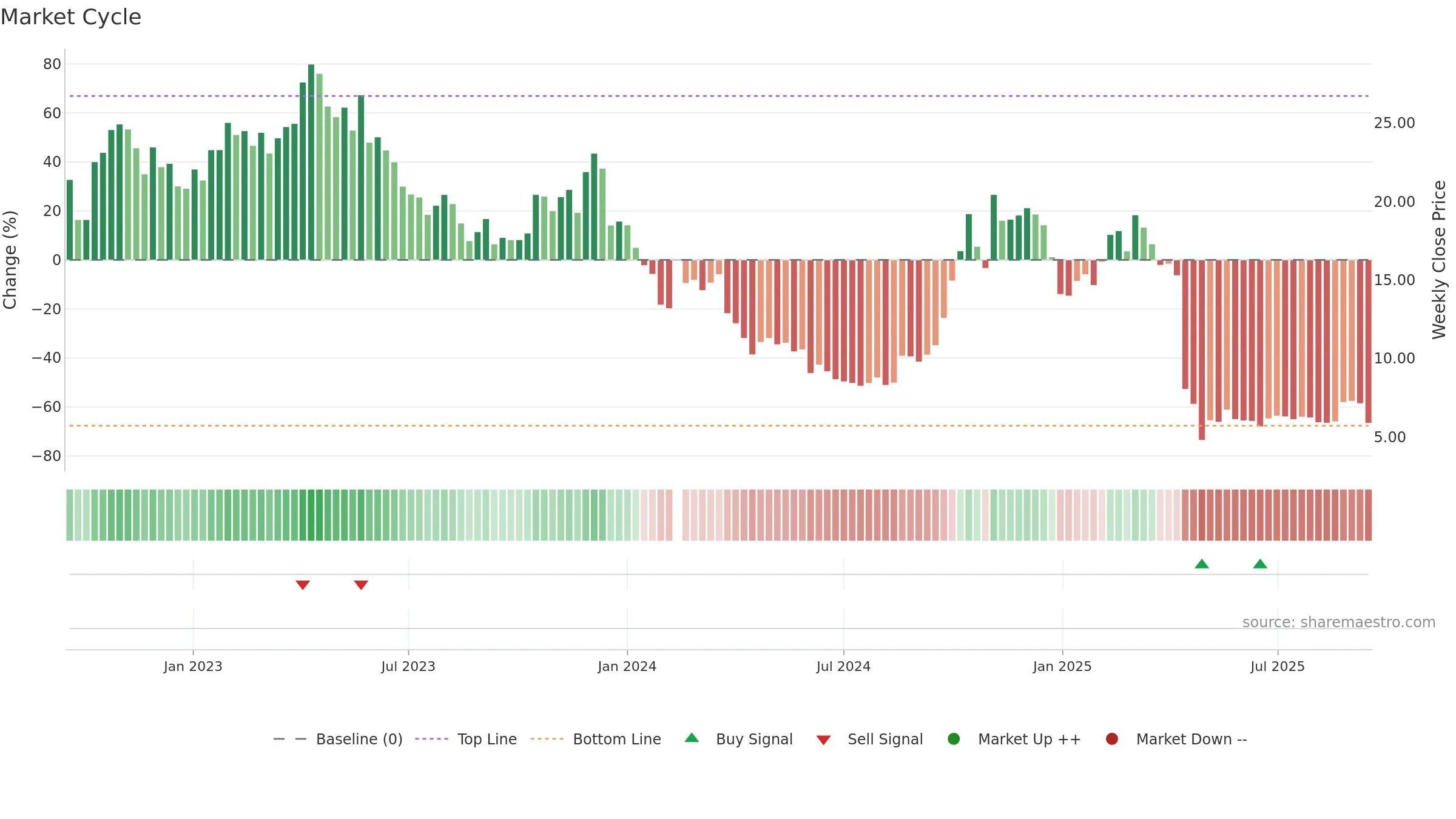Select the second red sell signal marker
The height and width of the screenshot is (819, 1456).
[361, 585]
